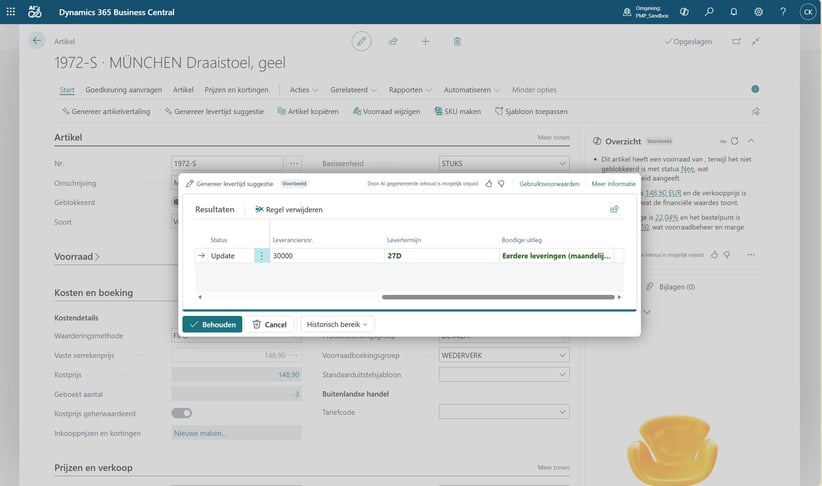The image size is (822, 486).
Task: Create new record with plus icon
Action: [x=425, y=41]
